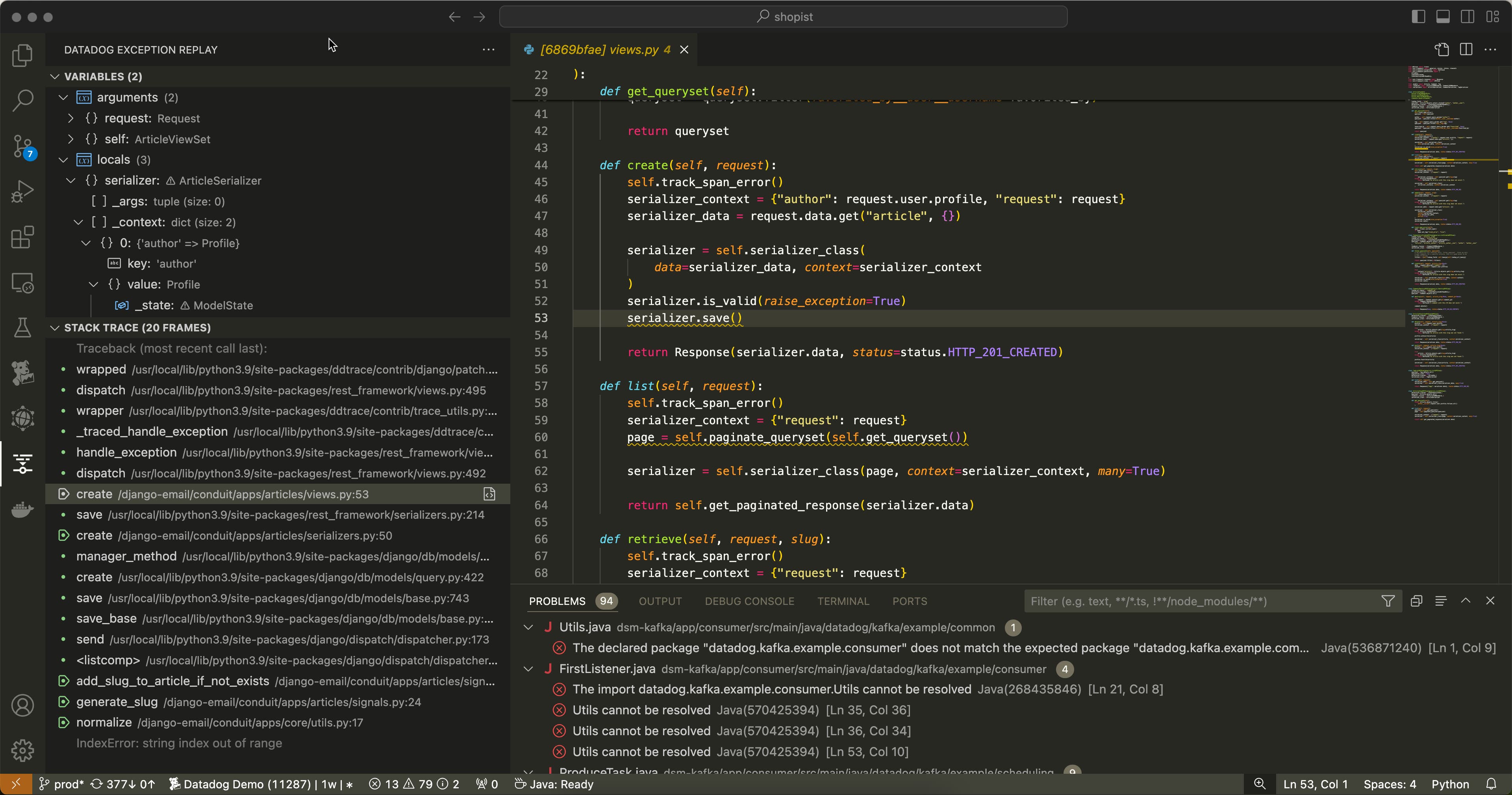Open the file icon next to create stack frame
1512x795 pixels.
[x=489, y=494]
